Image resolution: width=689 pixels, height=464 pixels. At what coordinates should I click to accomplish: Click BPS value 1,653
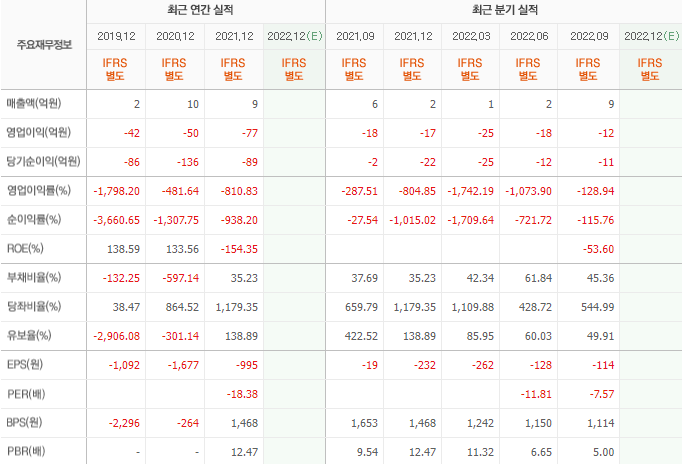click(x=364, y=424)
